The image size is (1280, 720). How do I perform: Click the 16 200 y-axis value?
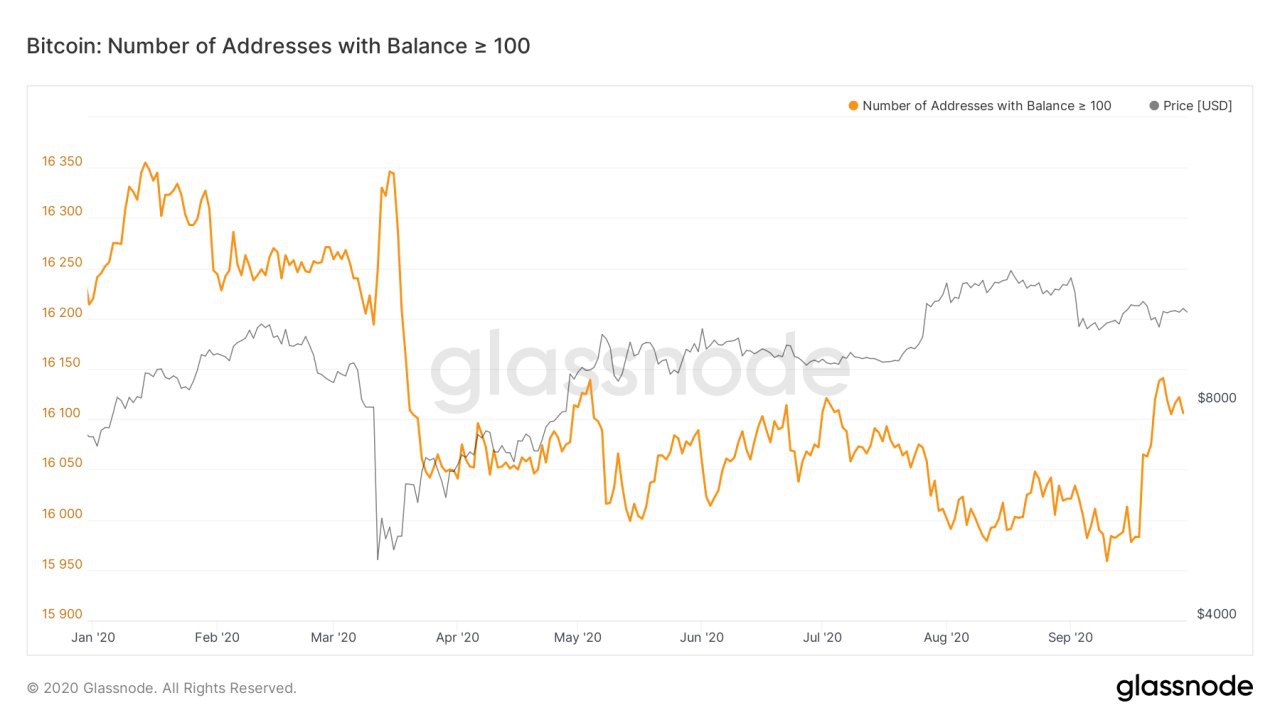coord(62,313)
